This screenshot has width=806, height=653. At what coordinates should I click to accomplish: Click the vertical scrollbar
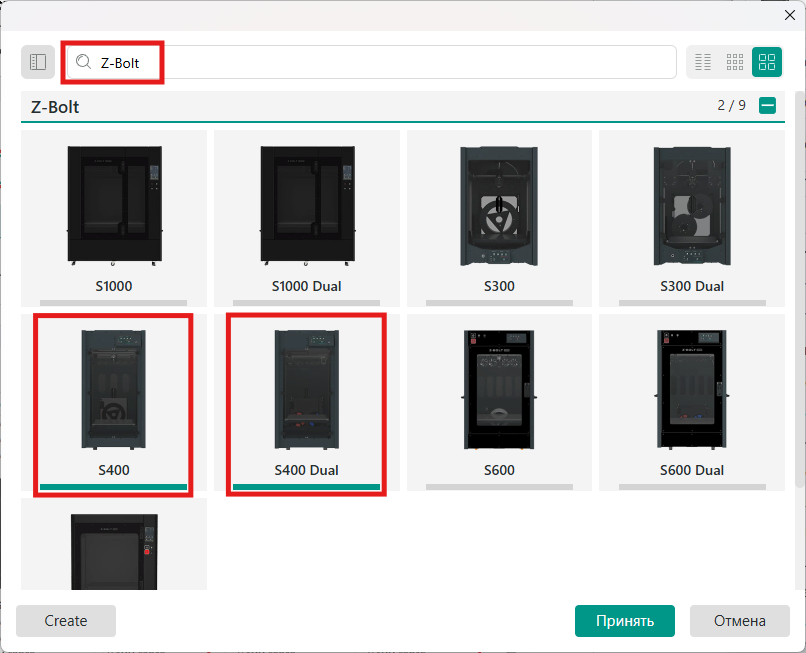(x=799, y=289)
